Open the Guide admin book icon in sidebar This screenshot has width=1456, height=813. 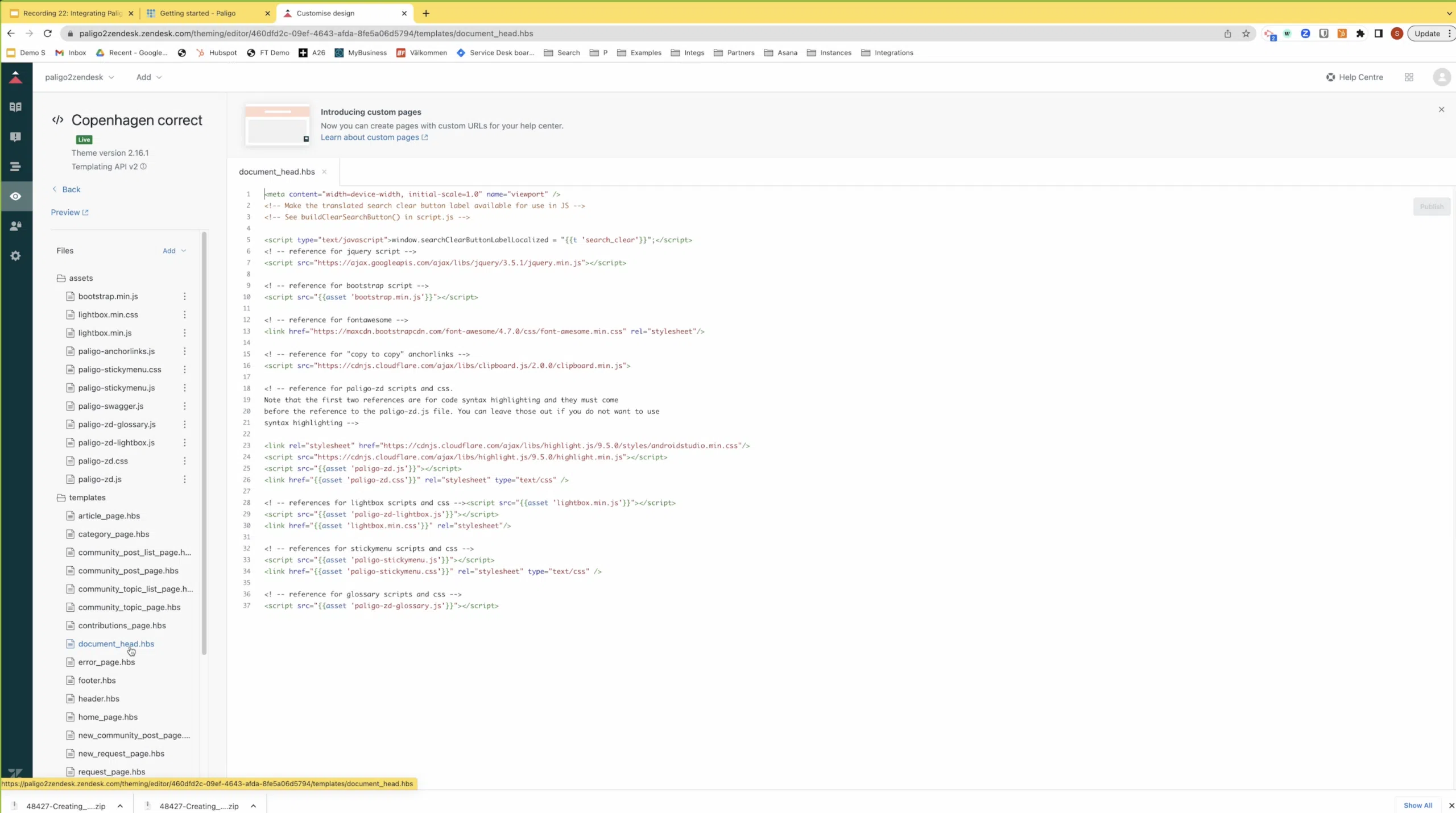[15, 107]
